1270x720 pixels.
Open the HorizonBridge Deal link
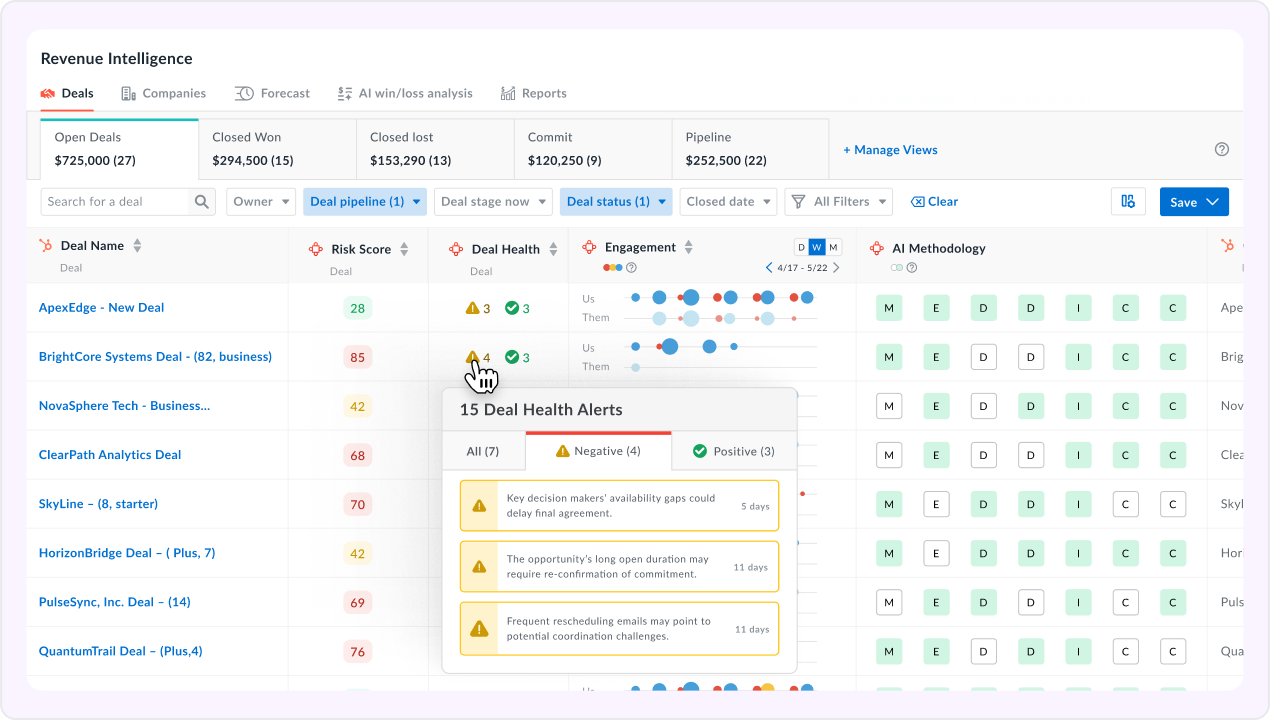click(127, 552)
